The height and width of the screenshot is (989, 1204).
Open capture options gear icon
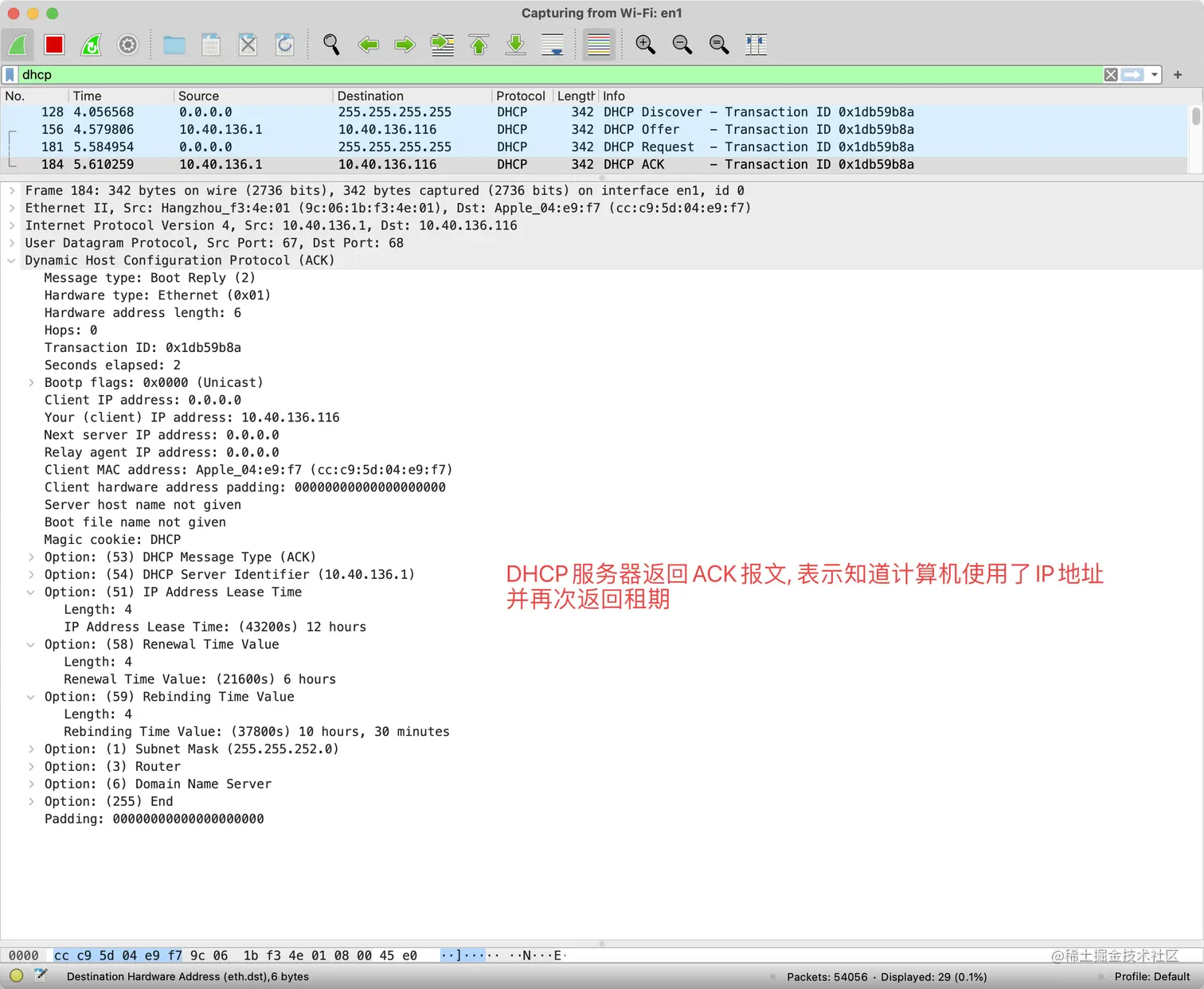click(x=128, y=45)
